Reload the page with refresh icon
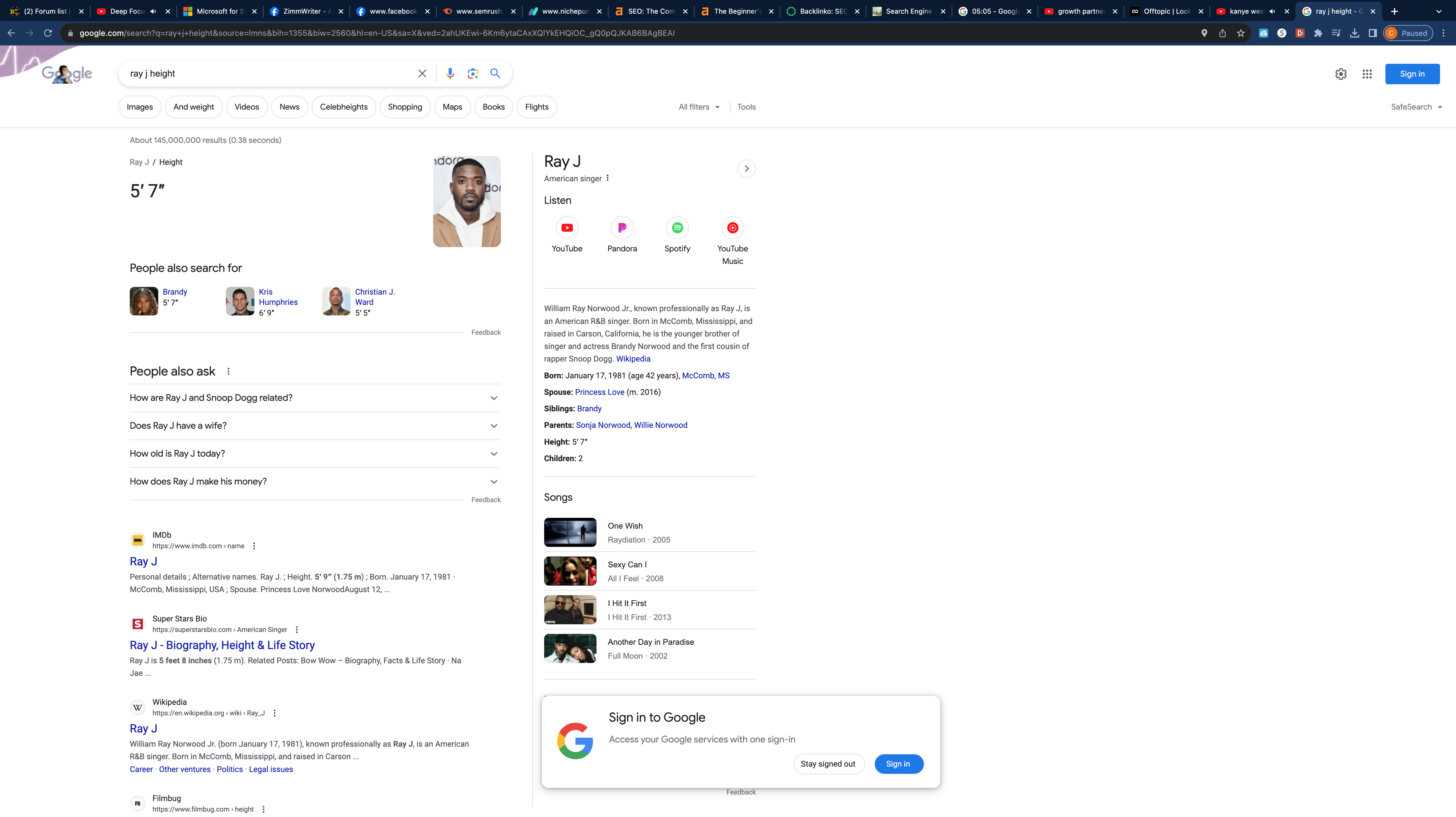 [48, 33]
